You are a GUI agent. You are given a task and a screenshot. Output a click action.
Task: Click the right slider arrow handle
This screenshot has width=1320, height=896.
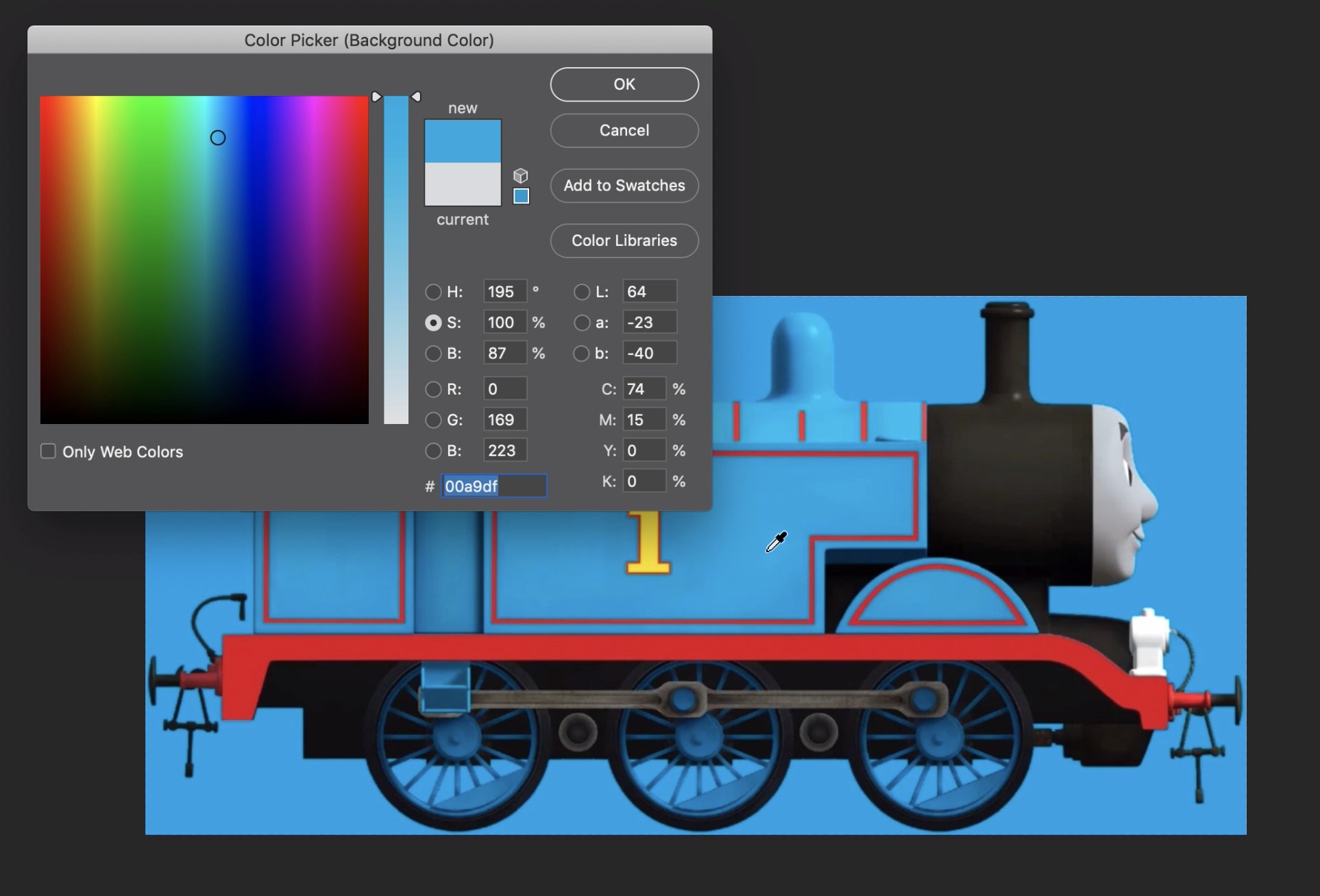coord(416,97)
